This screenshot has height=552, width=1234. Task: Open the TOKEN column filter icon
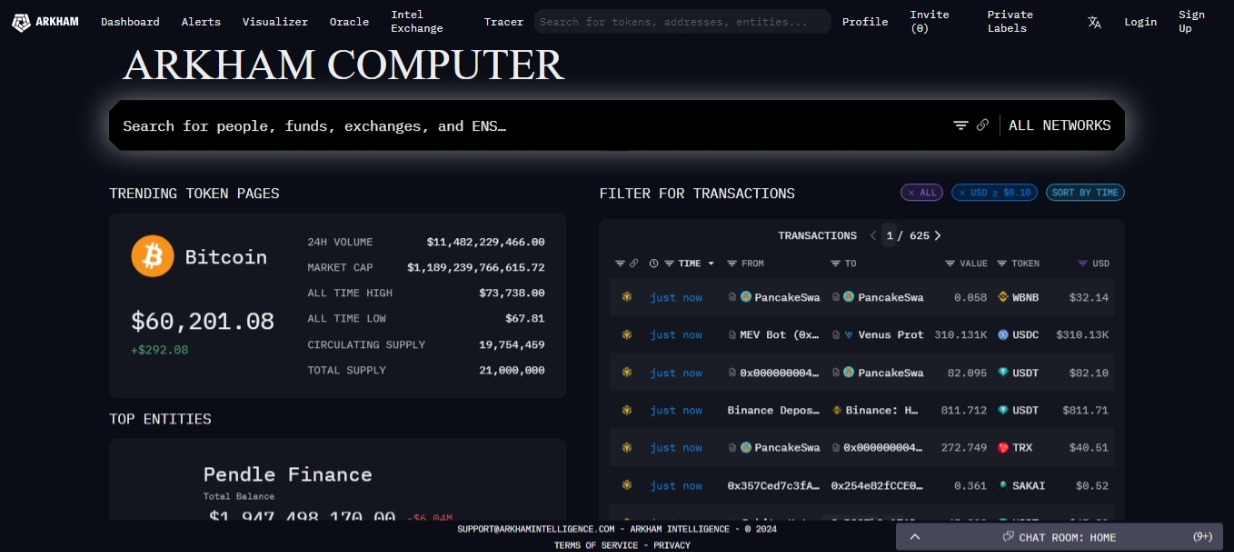[x=1002, y=264]
